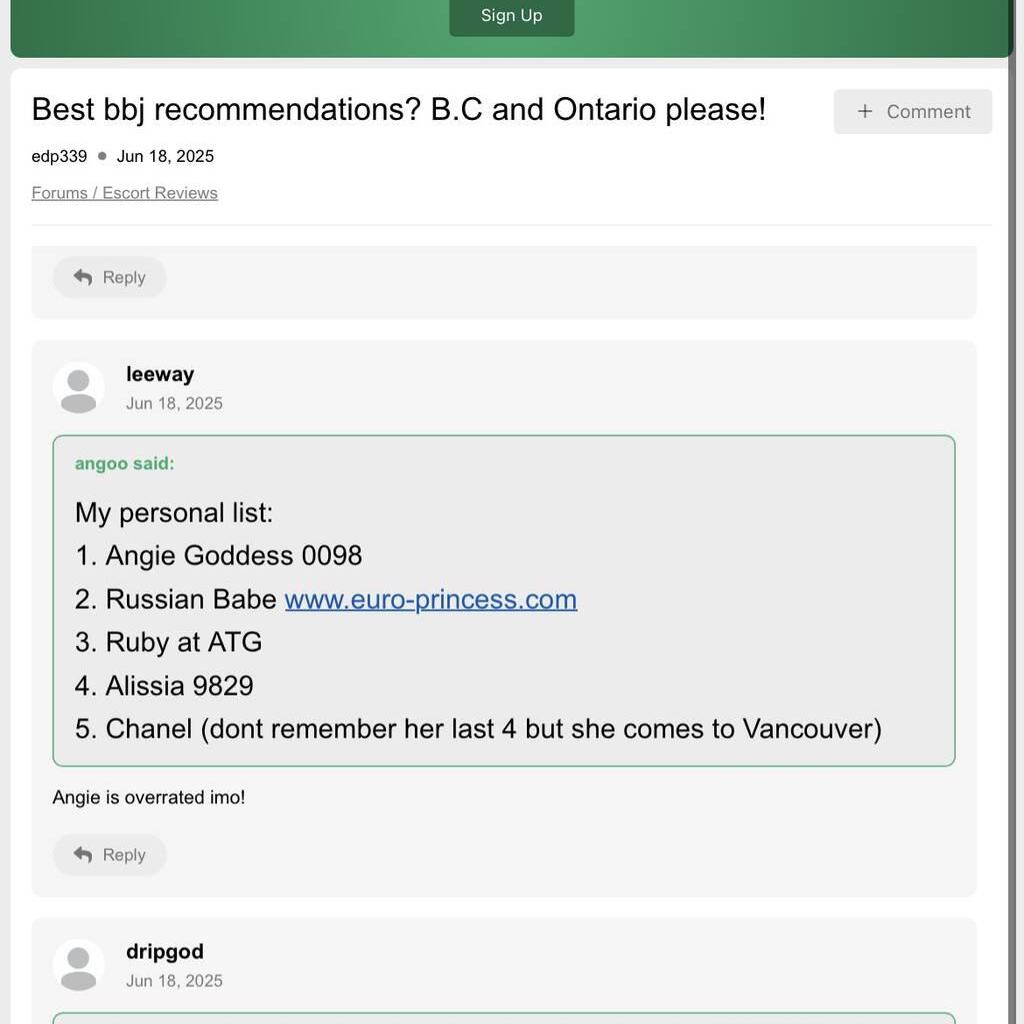Screen dimensions: 1024x1024
Task: Click the quoted list box from angoo
Action: (x=504, y=601)
